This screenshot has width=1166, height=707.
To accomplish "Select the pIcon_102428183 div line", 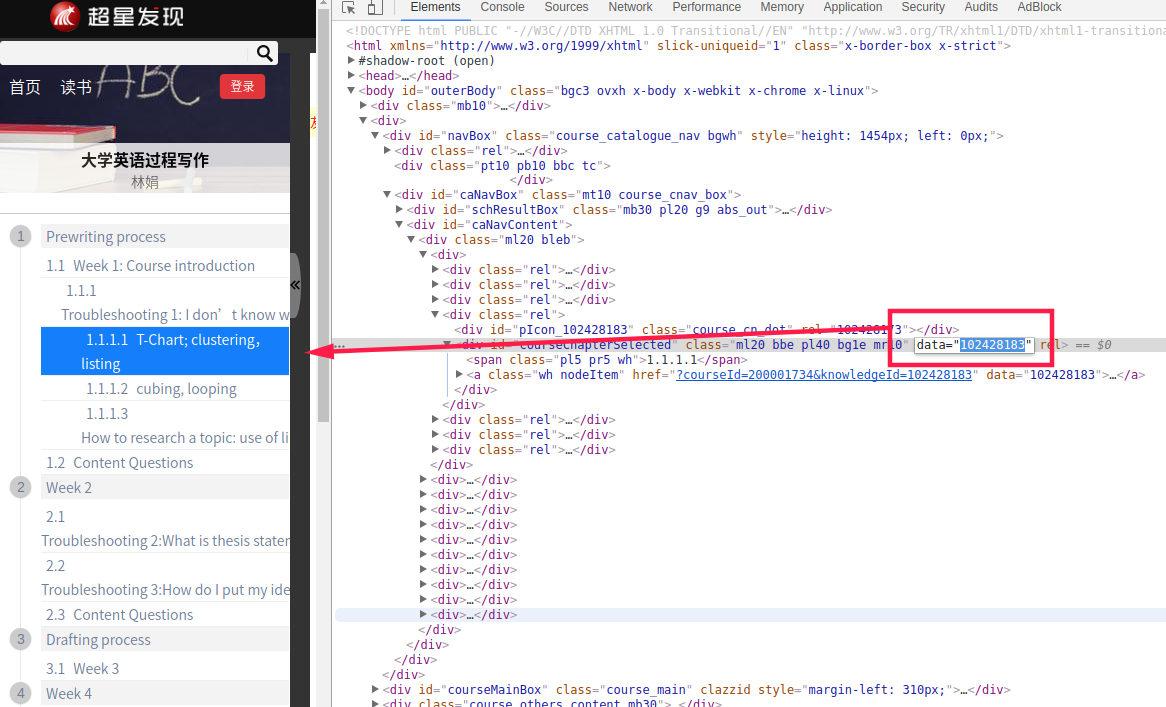I will coord(706,329).
